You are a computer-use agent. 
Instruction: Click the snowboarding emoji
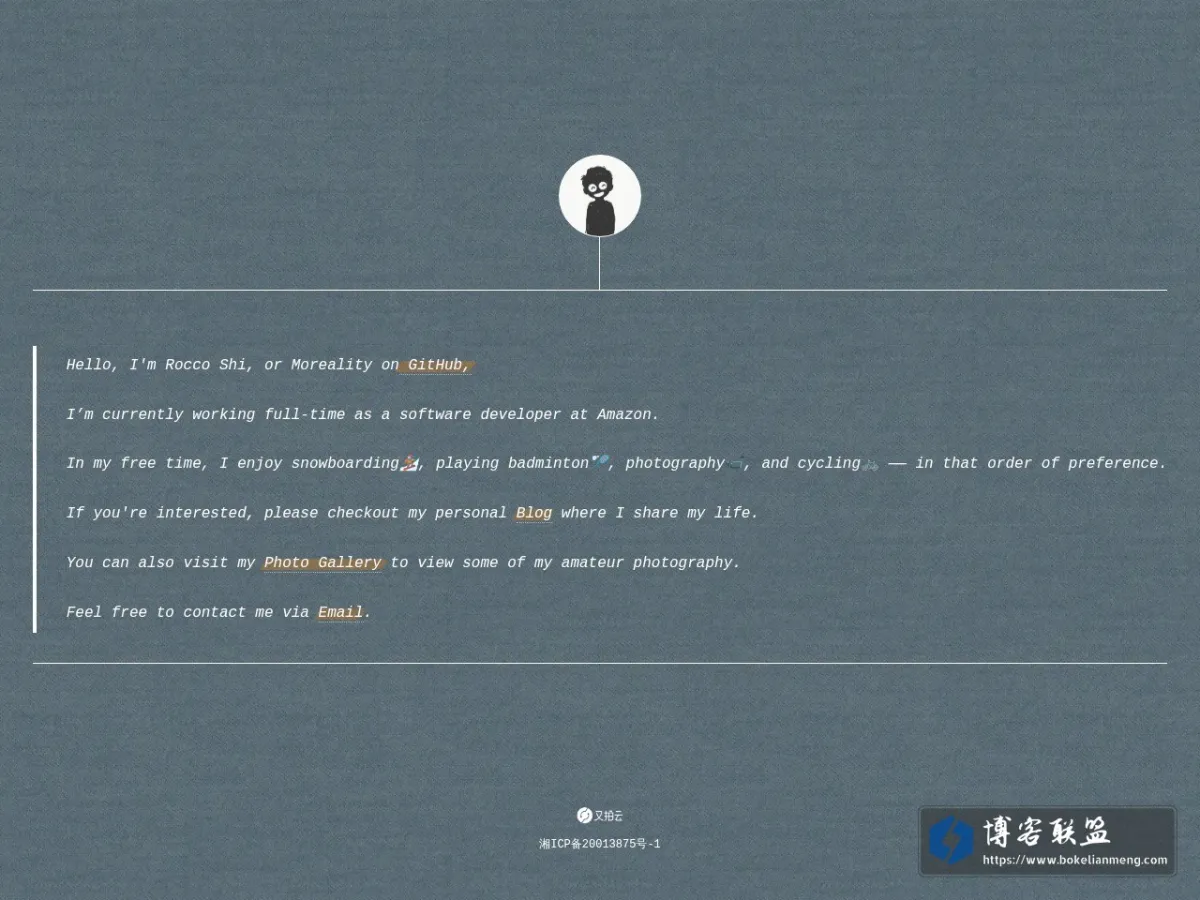408,463
